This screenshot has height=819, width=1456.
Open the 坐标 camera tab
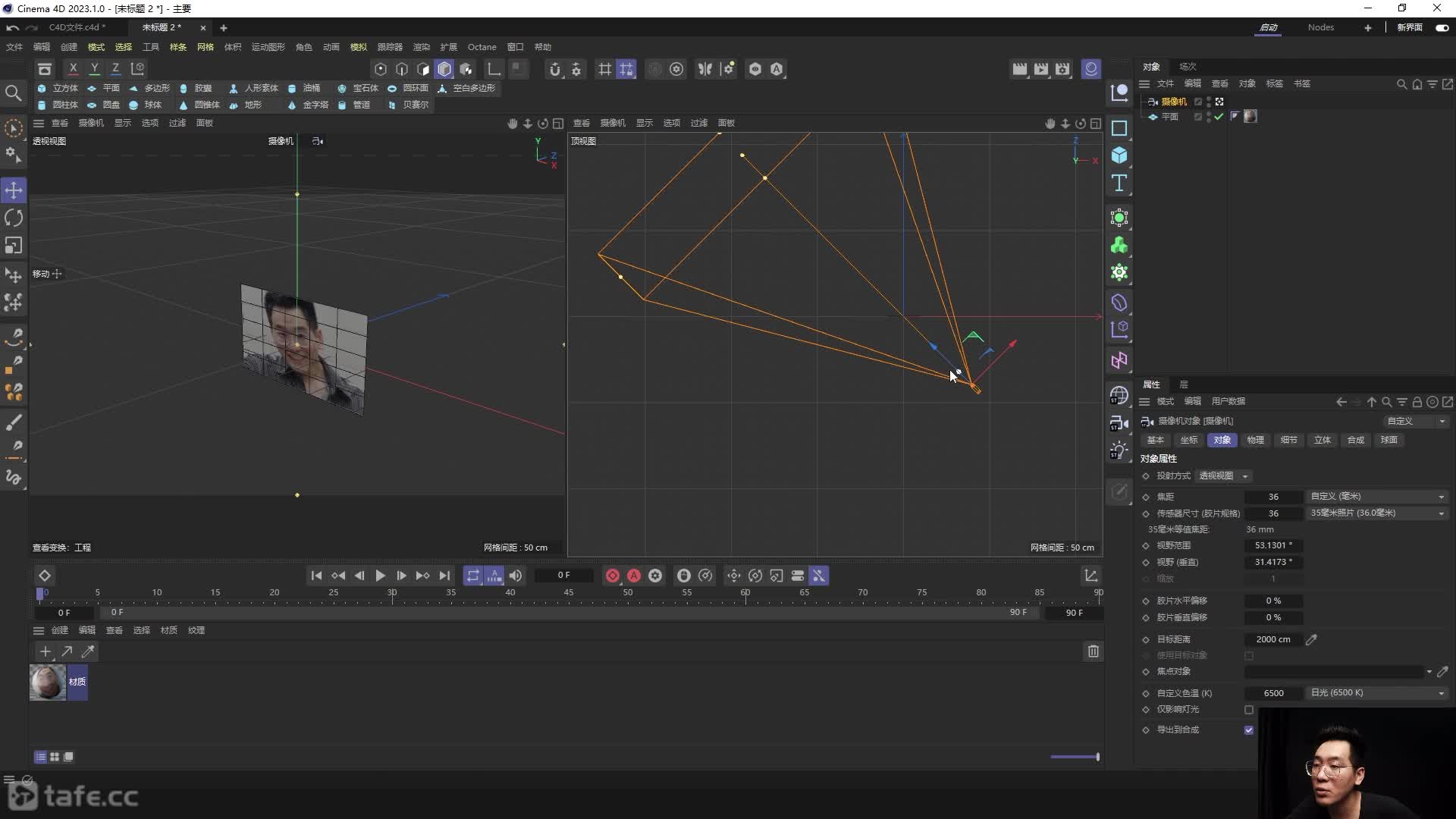click(x=1188, y=441)
